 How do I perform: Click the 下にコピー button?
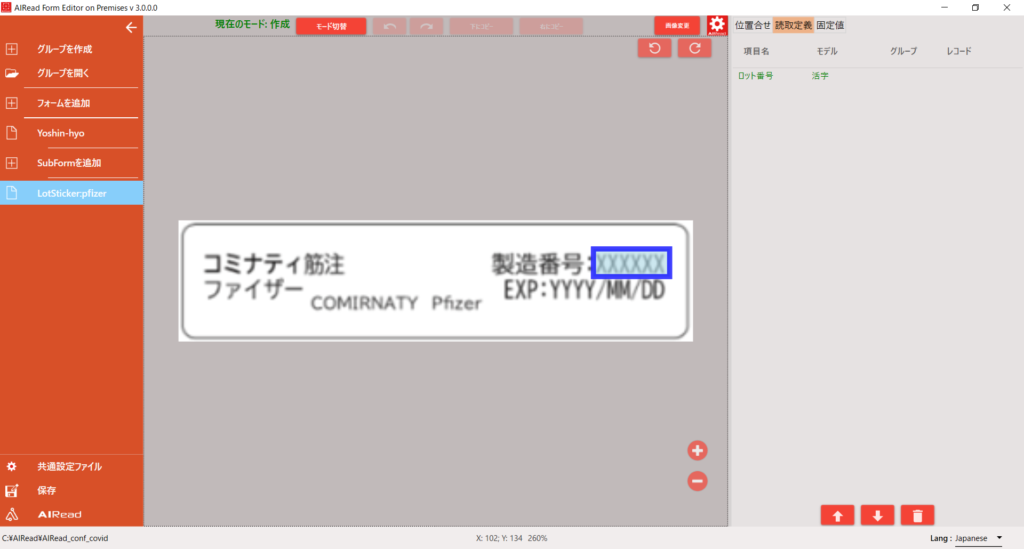[x=481, y=26]
